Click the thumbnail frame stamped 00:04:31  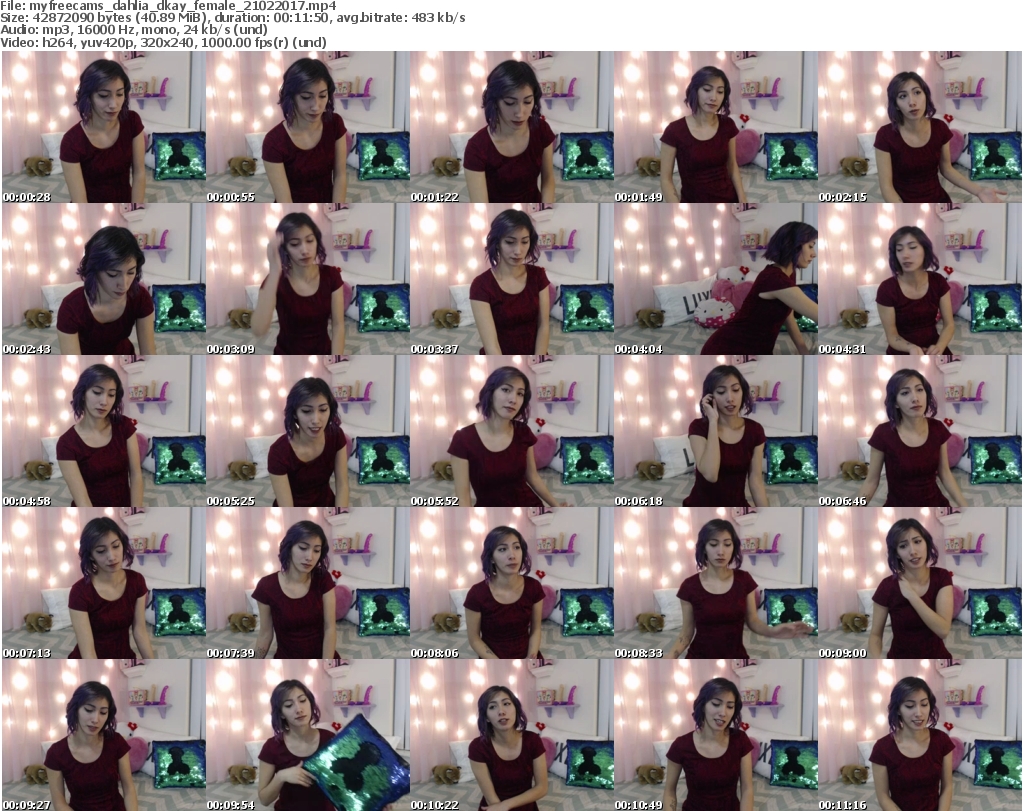(x=920, y=279)
